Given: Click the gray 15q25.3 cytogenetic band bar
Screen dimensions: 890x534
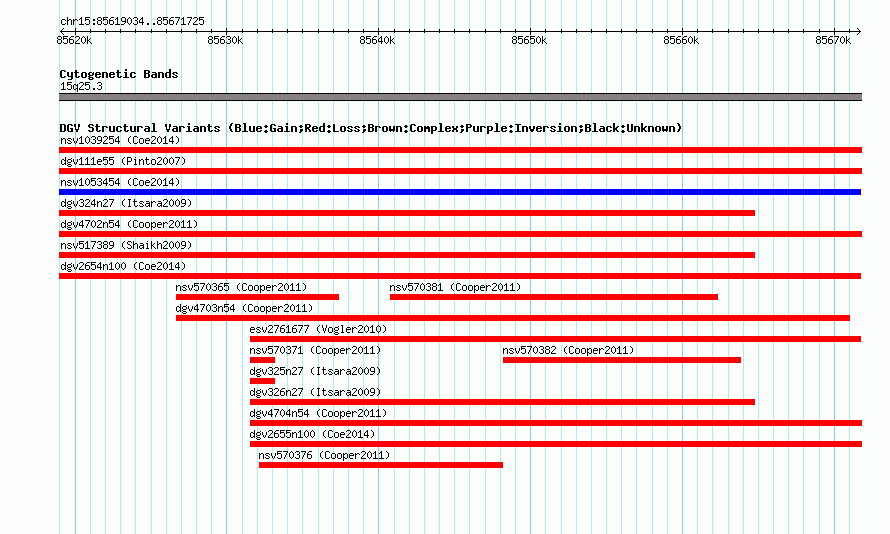Looking at the screenshot, I should point(460,97).
